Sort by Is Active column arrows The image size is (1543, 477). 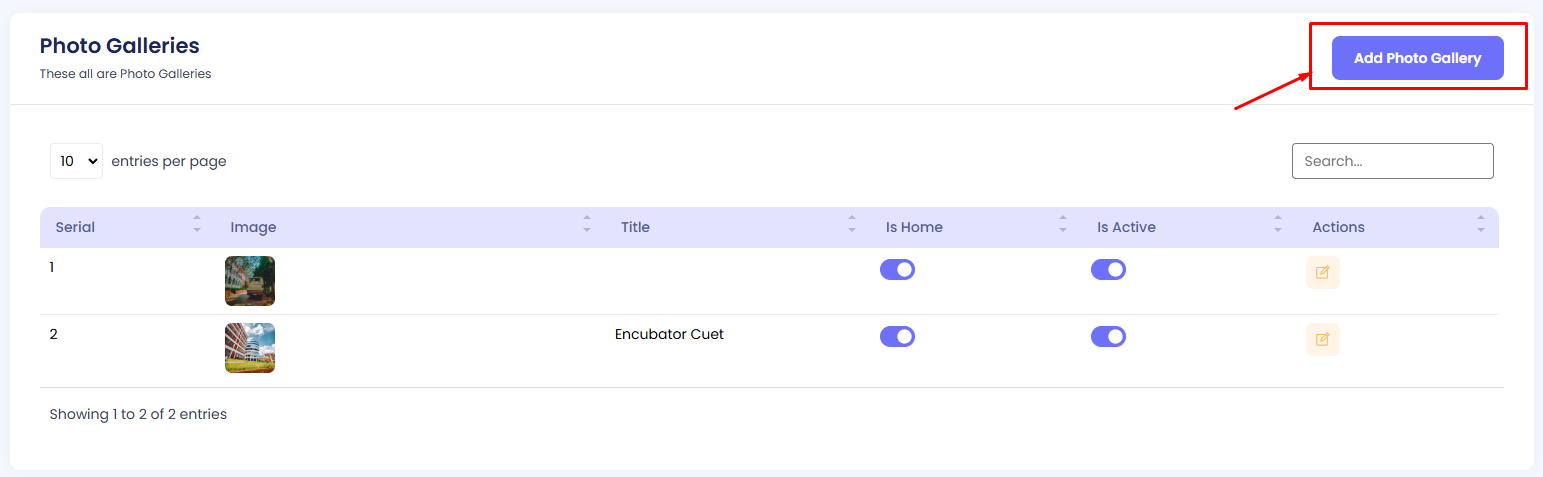1278,225
